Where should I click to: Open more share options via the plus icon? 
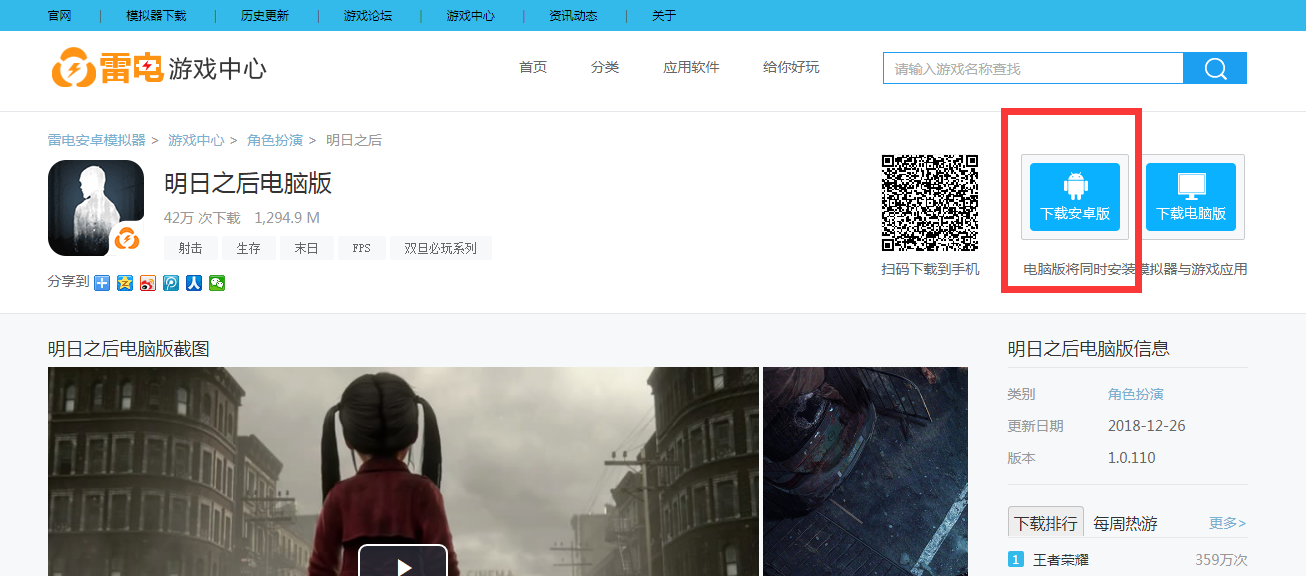click(x=100, y=283)
